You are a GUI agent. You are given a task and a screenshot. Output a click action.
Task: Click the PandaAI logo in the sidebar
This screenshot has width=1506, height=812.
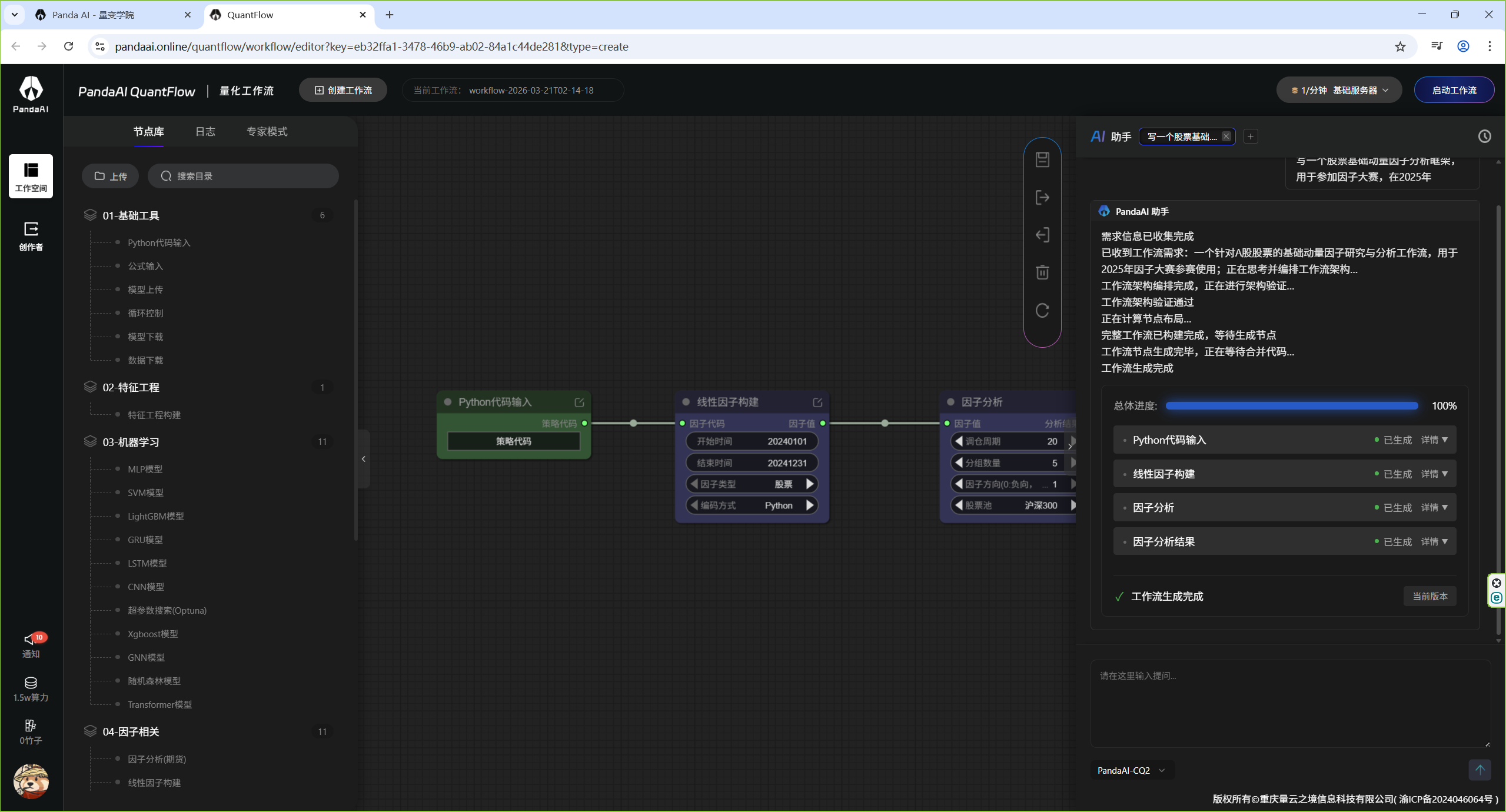[31, 94]
